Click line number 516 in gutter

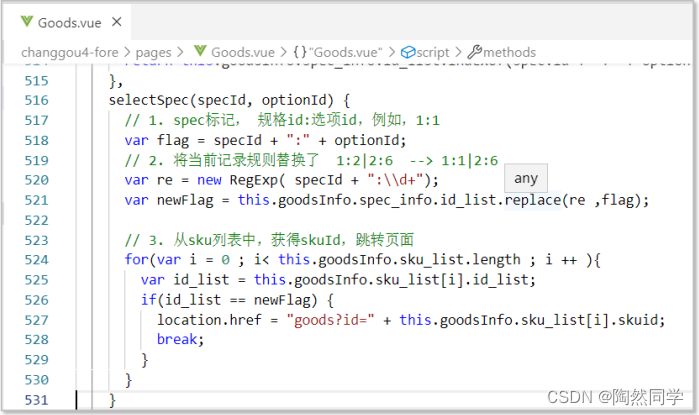pos(37,100)
